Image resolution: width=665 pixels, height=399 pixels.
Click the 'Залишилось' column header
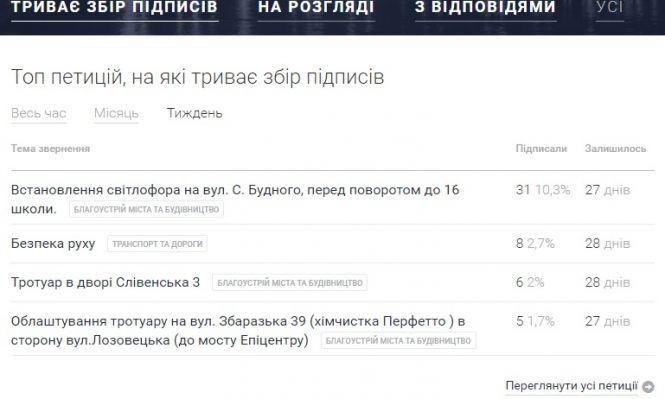[x=615, y=148]
